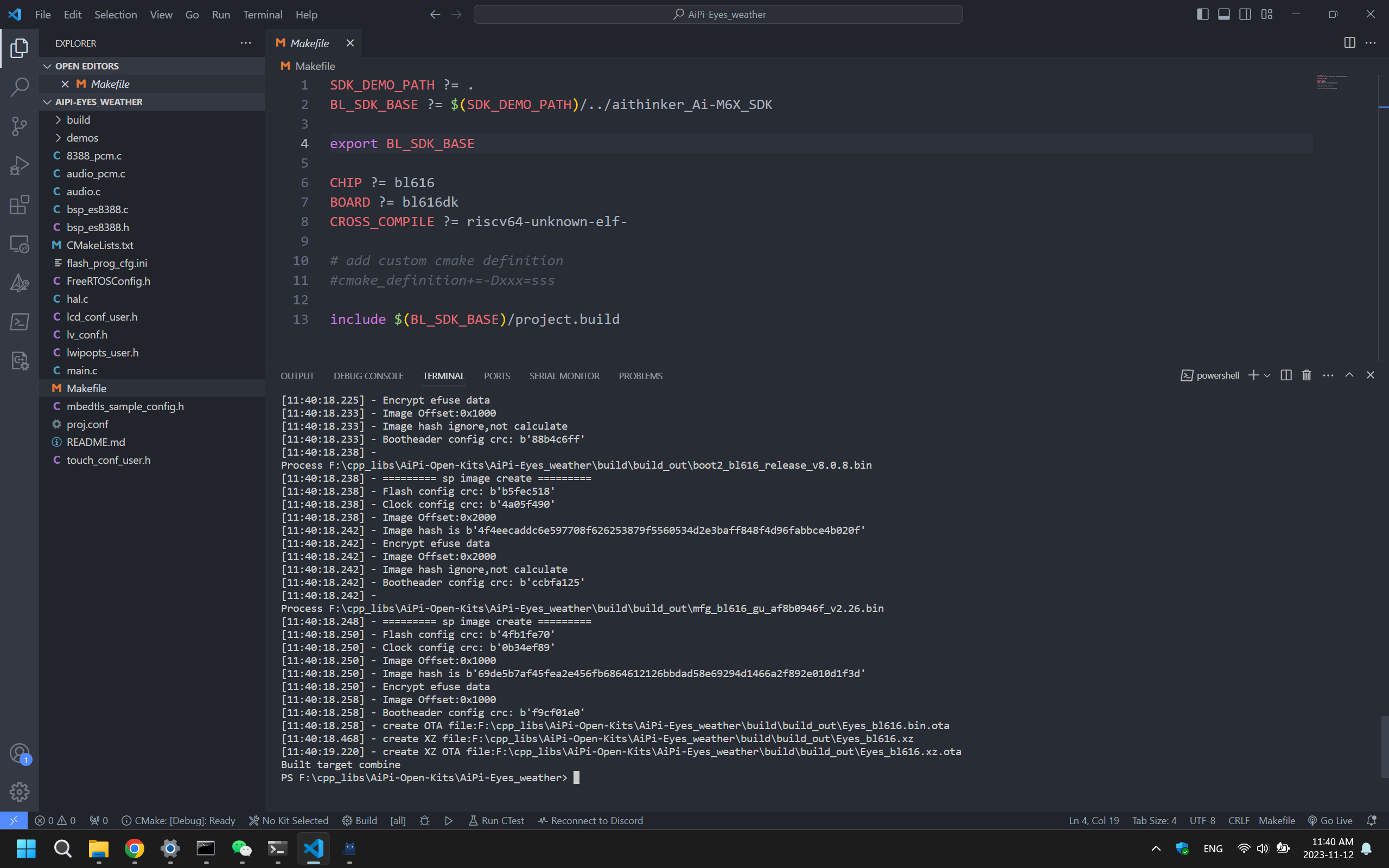1389x868 pixels.
Task: Split the terminal panel
Action: [x=1286, y=375]
